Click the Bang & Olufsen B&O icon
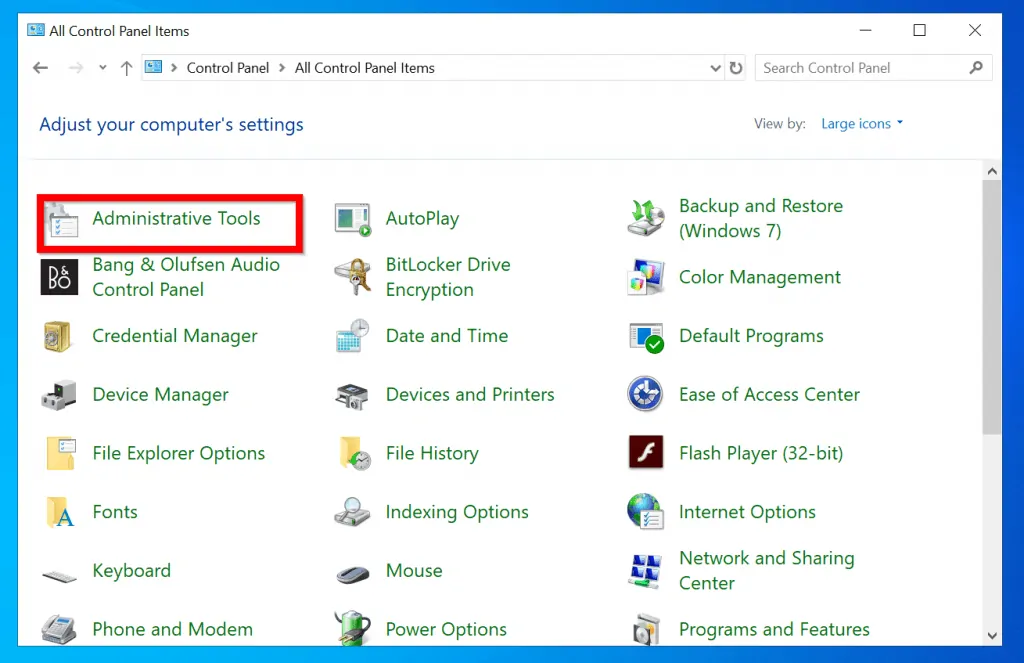This screenshot has width=1024, height=663. click(x=59, y=277)
